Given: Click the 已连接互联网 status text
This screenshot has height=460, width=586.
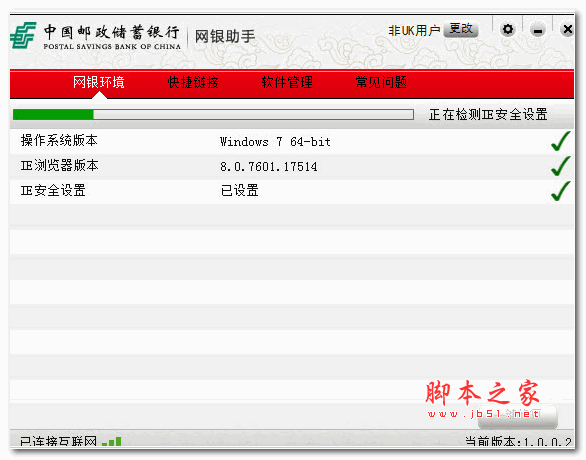Looking at the screenshot, I should [x=58, y=441].
